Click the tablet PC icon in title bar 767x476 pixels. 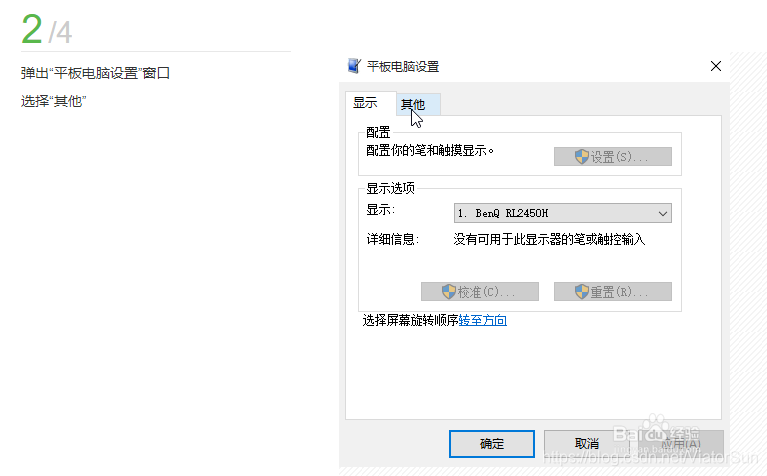point(354,66)
